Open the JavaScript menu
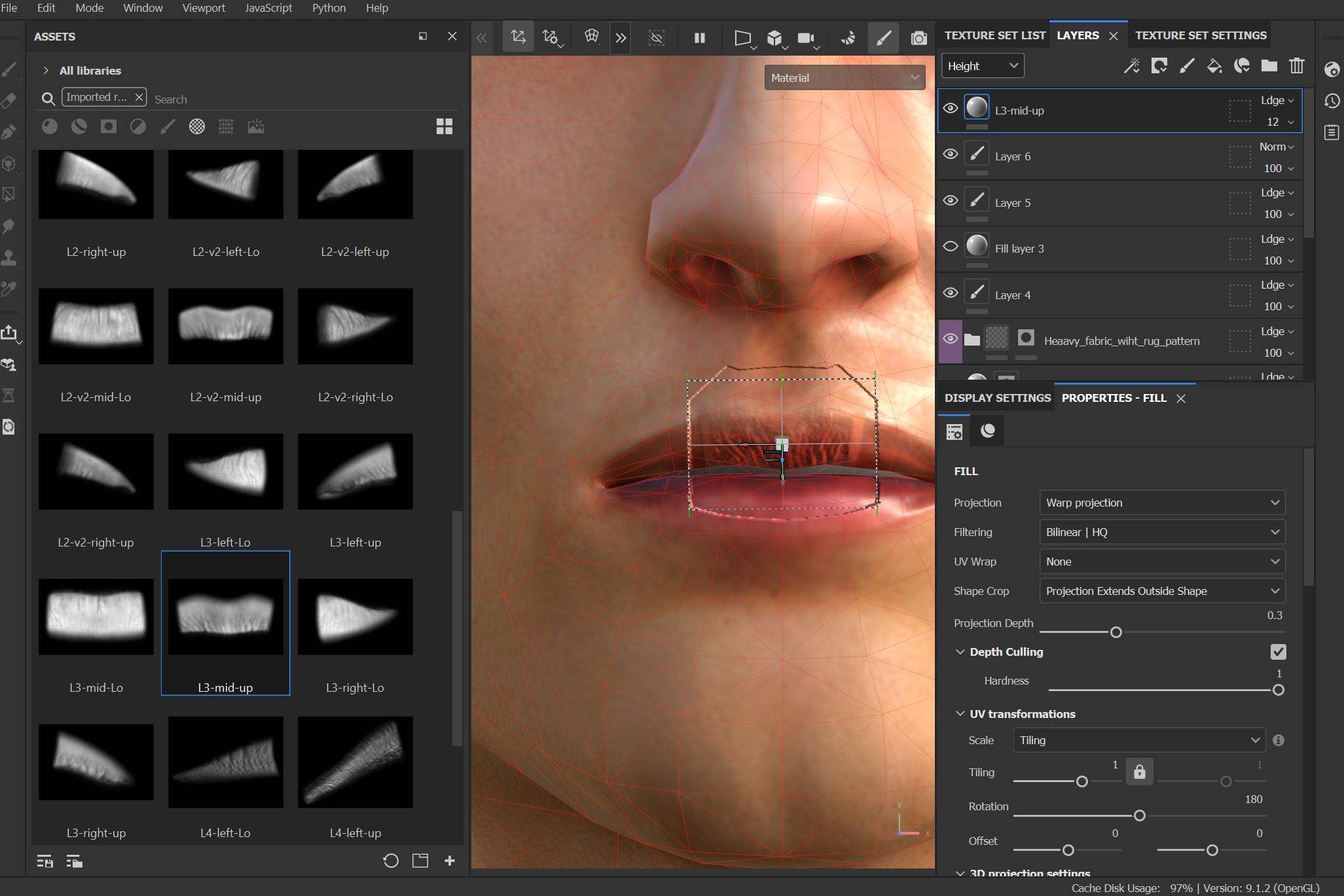 coord(268,8)
